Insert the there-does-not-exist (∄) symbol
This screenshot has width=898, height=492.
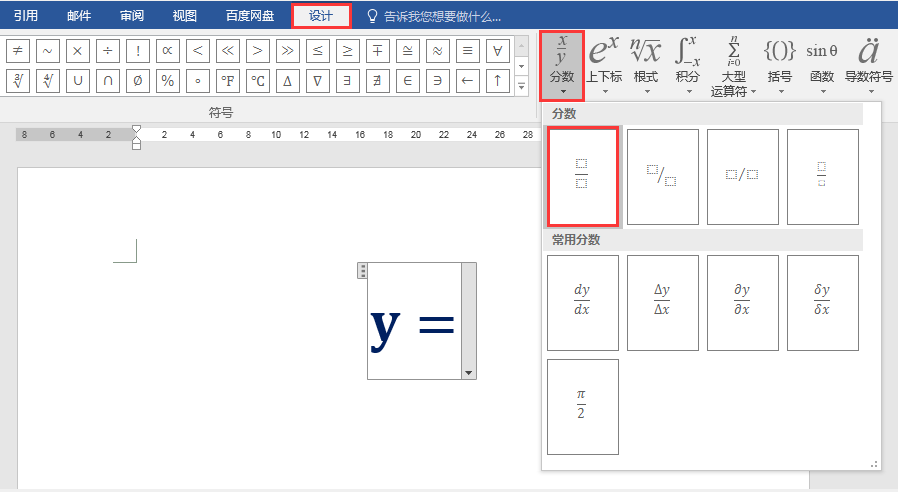377,81
